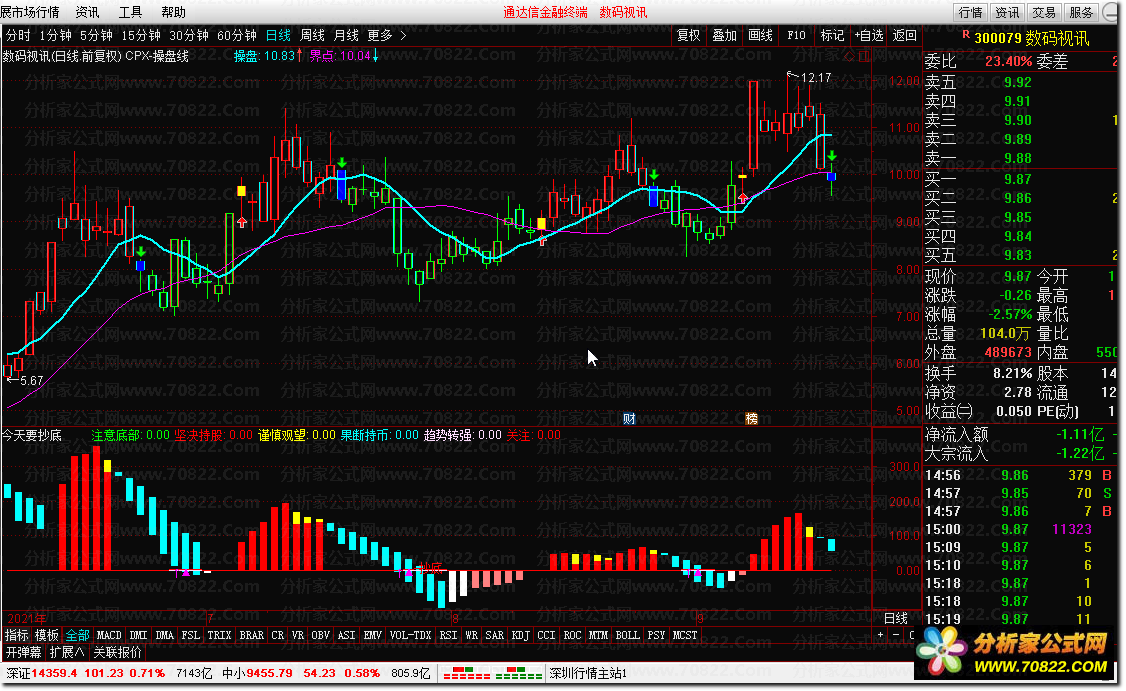Screen dimensions: 1126x691
Task: Click the 行情 button at top right
Action: point(970,12)
